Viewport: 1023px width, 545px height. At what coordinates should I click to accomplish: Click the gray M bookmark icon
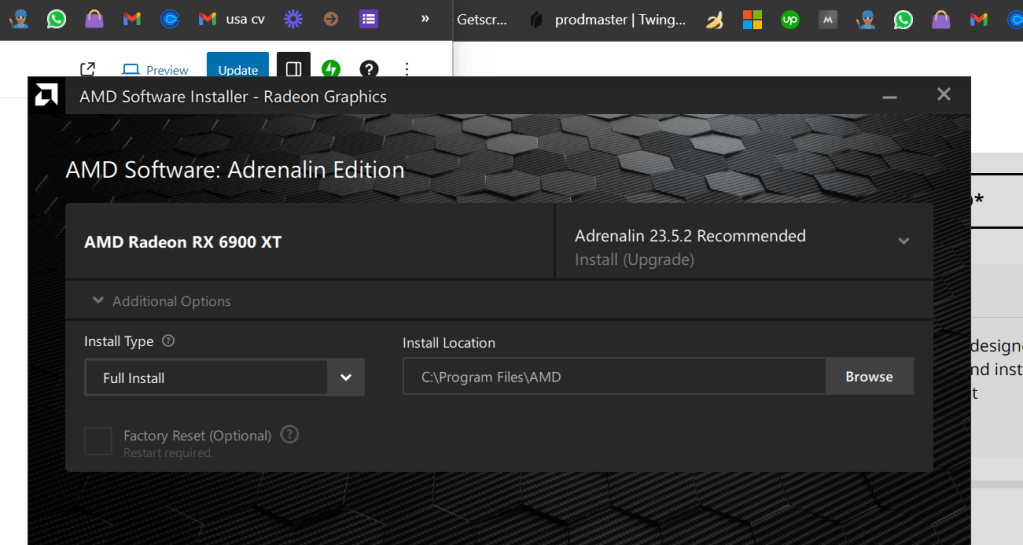[828, 20]
